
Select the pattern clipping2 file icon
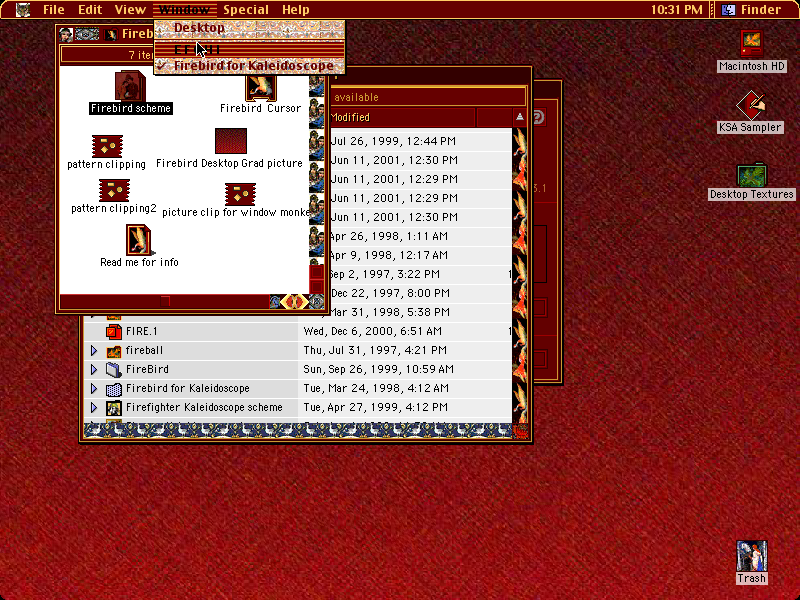click(x=114, y=190)
